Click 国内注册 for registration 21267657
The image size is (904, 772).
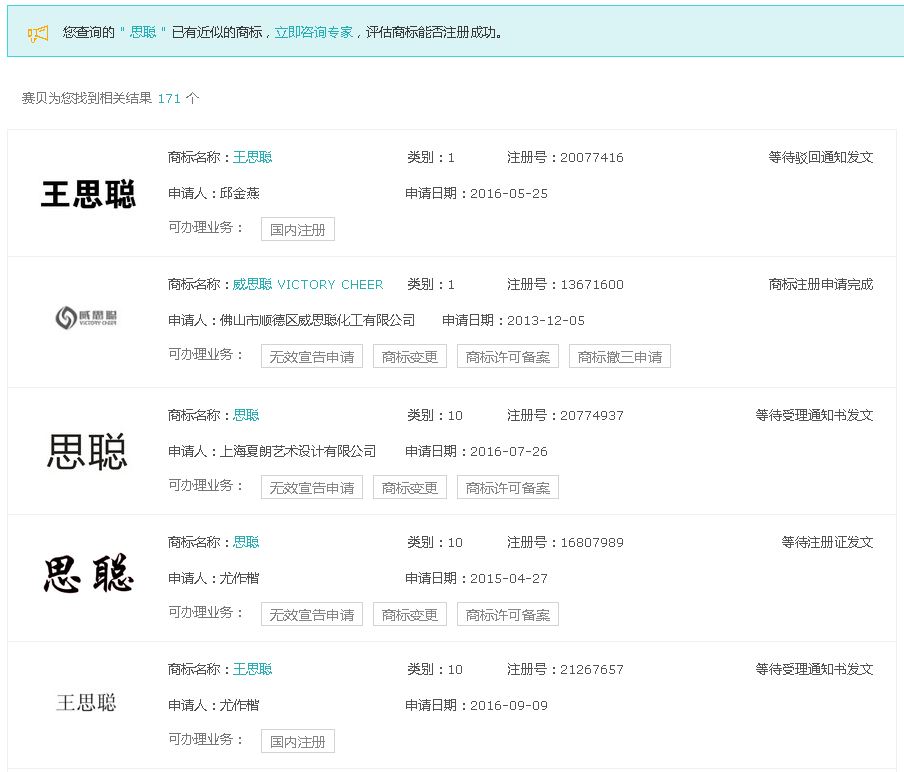[x=298, y=741]
